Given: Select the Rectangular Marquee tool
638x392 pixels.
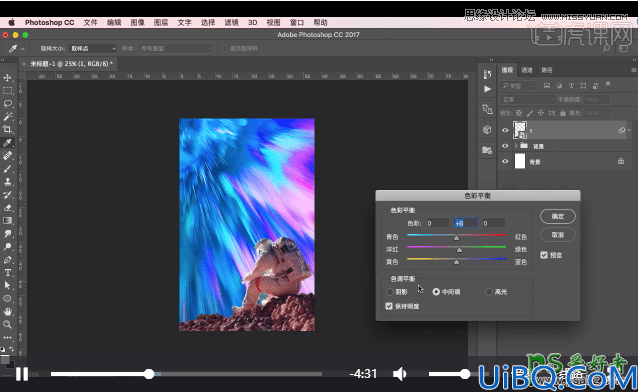Looking at the screenshot, I should pos(7,90).
